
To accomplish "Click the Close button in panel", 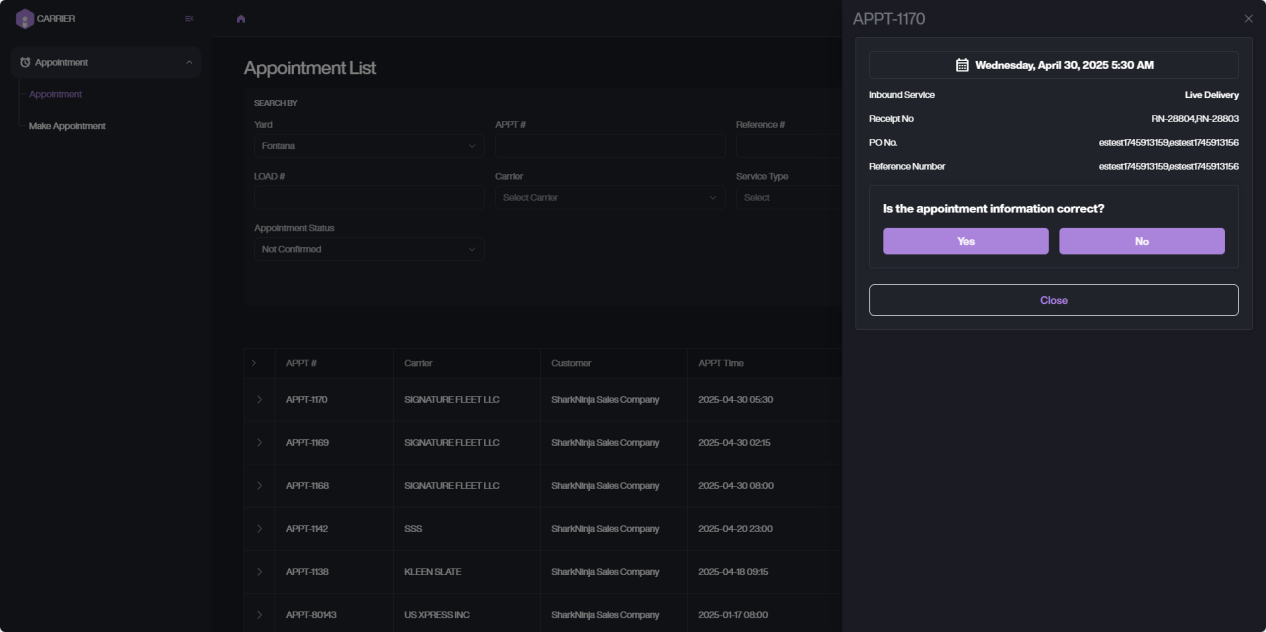I will coord(1053,300).
